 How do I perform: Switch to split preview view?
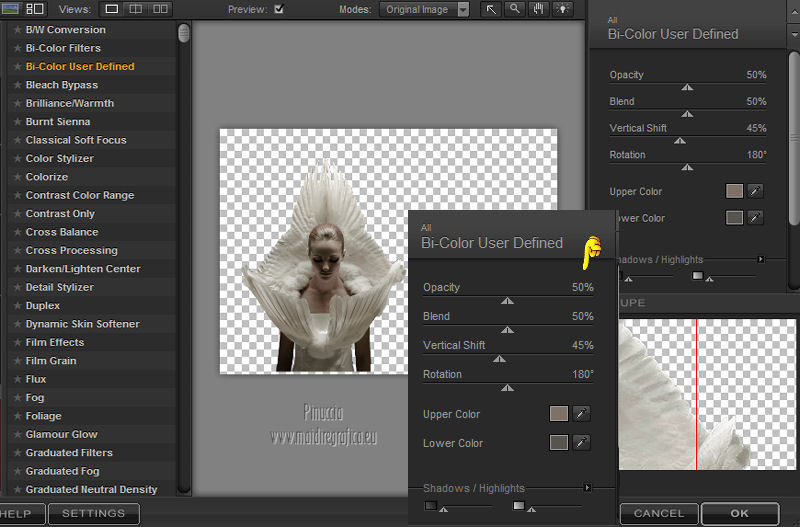(x=136, y=9)
